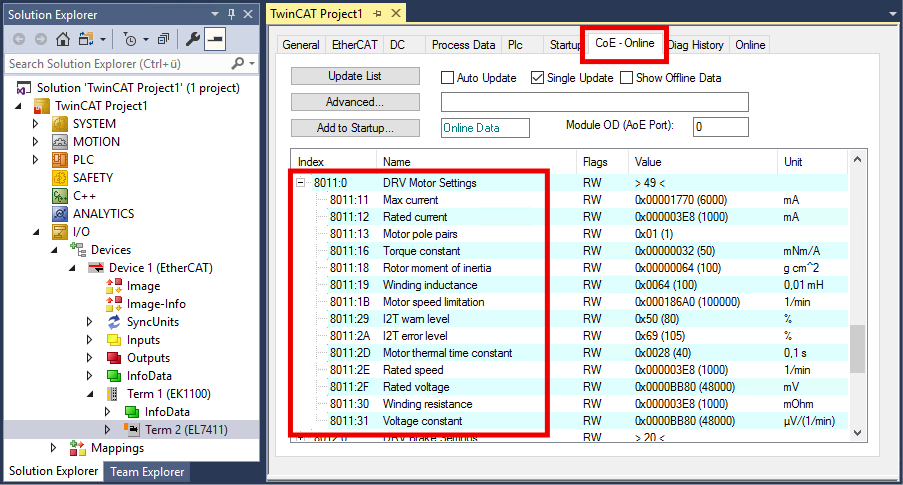903x485 pixels.
Task: Collapse the 8011:0 DRV Motor Settings entry
Action: point(301,183)
